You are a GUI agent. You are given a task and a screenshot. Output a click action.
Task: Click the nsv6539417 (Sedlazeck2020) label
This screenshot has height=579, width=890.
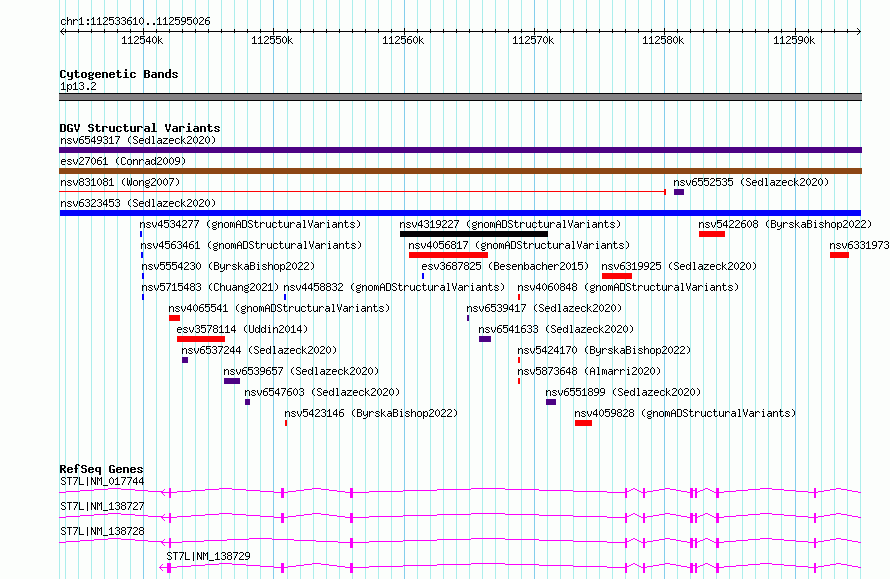tap(544, 308)
